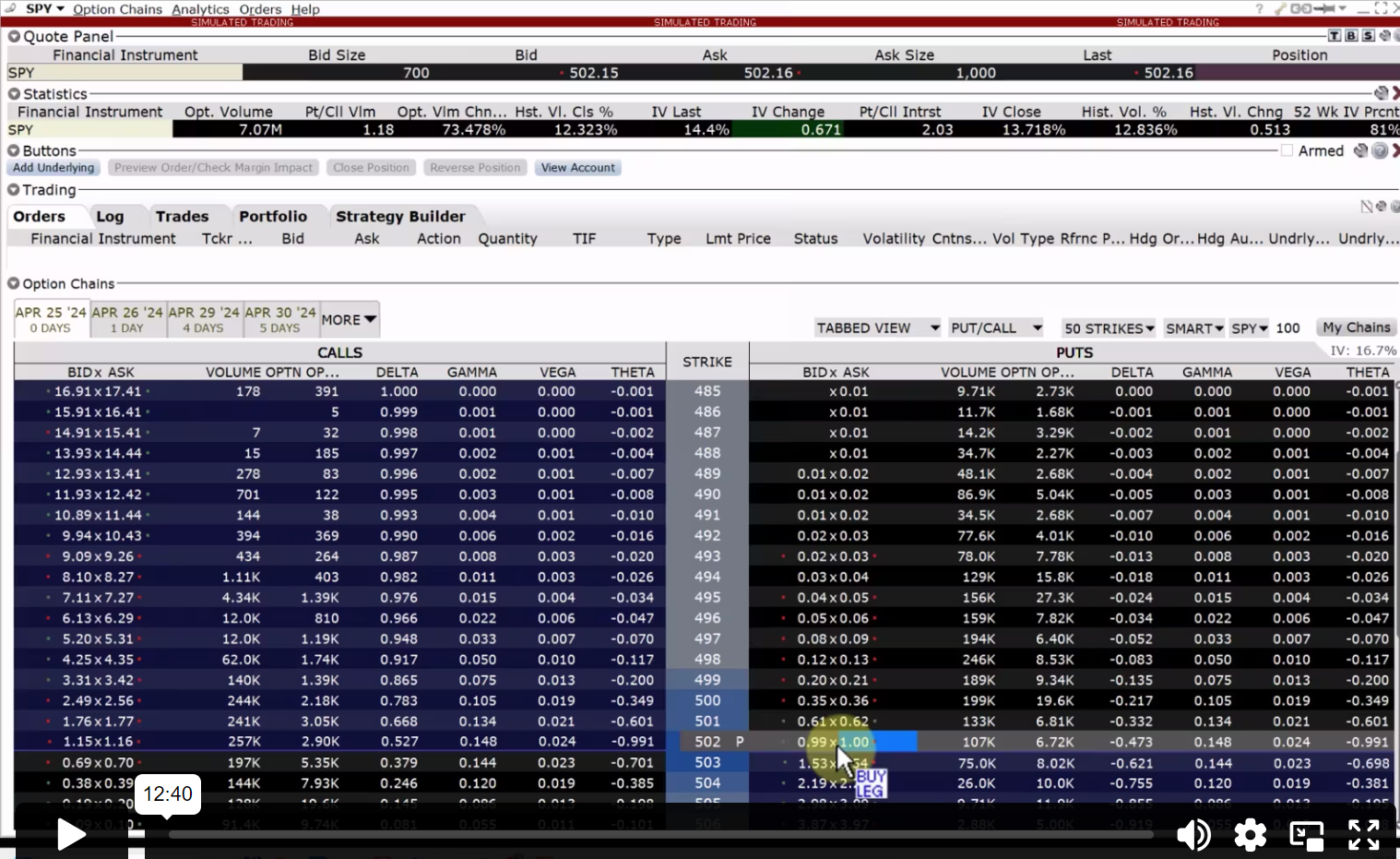Open the PUT/CALL dropdown
The width and height of the screenshot is (1400, 859).
click(x=996, y=328)
